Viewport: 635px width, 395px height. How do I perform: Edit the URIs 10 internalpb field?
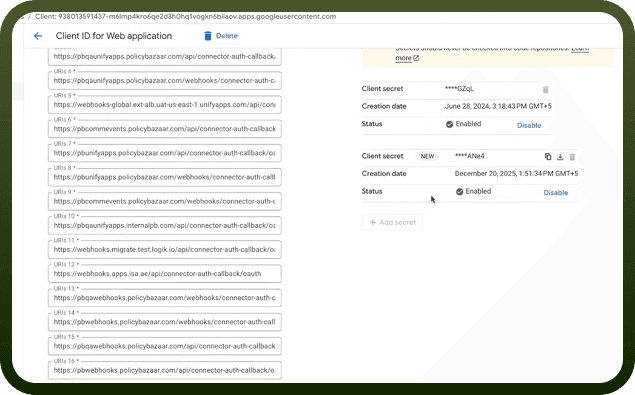click(164, 225)
